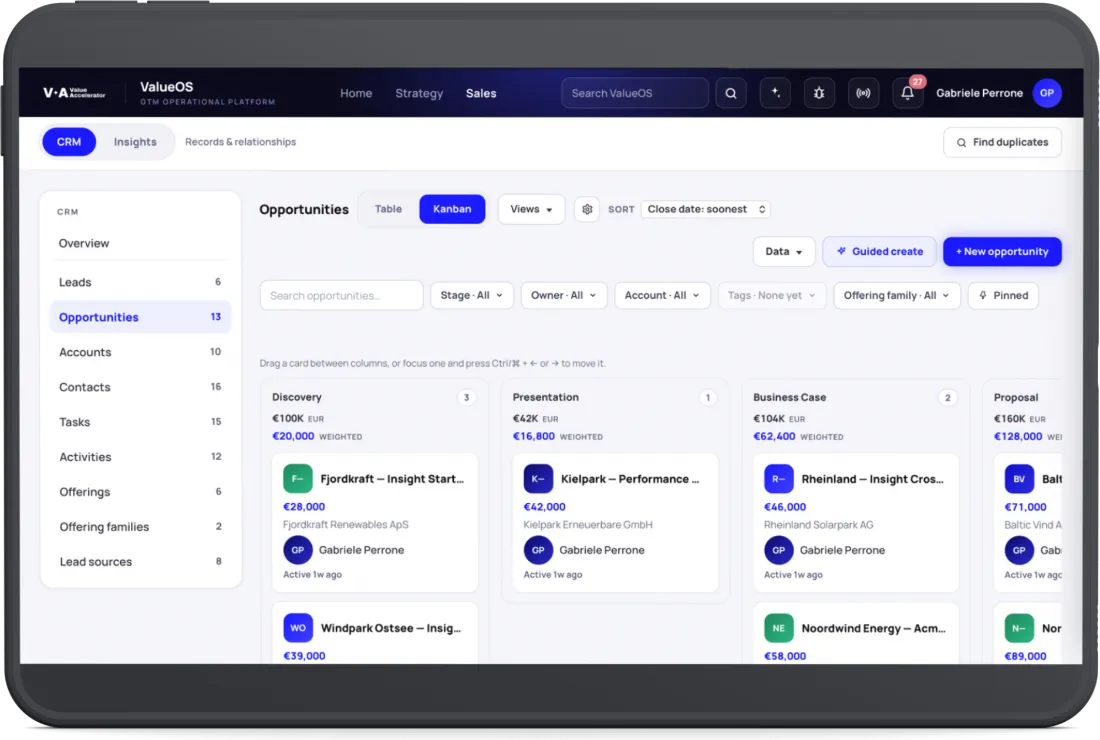This screenshot has height=740, width=1100.
Task: Click the Windpark Ostsee WO badge
Action: (297, 628)
